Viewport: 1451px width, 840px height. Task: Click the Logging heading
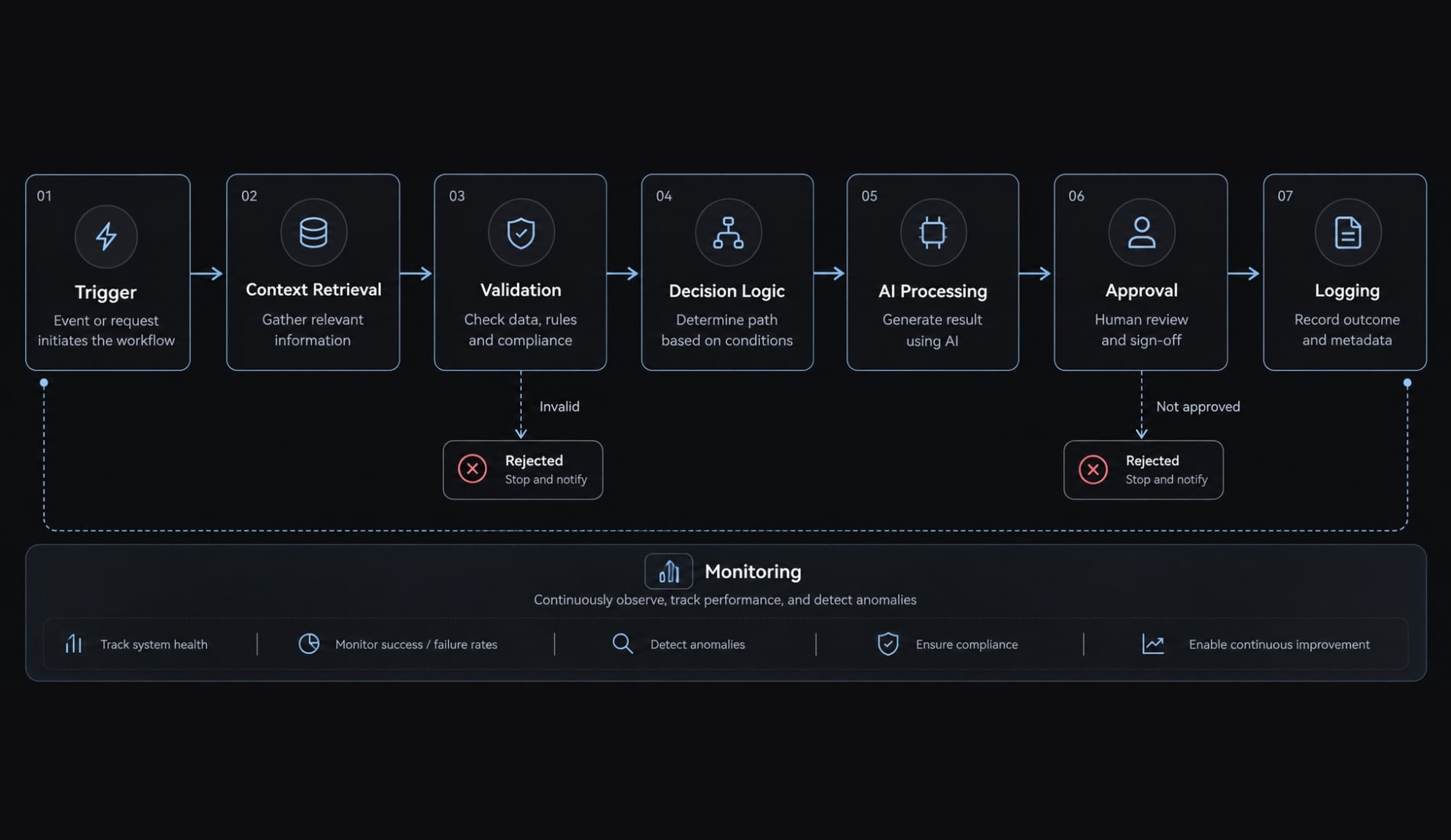[1347, 291]
